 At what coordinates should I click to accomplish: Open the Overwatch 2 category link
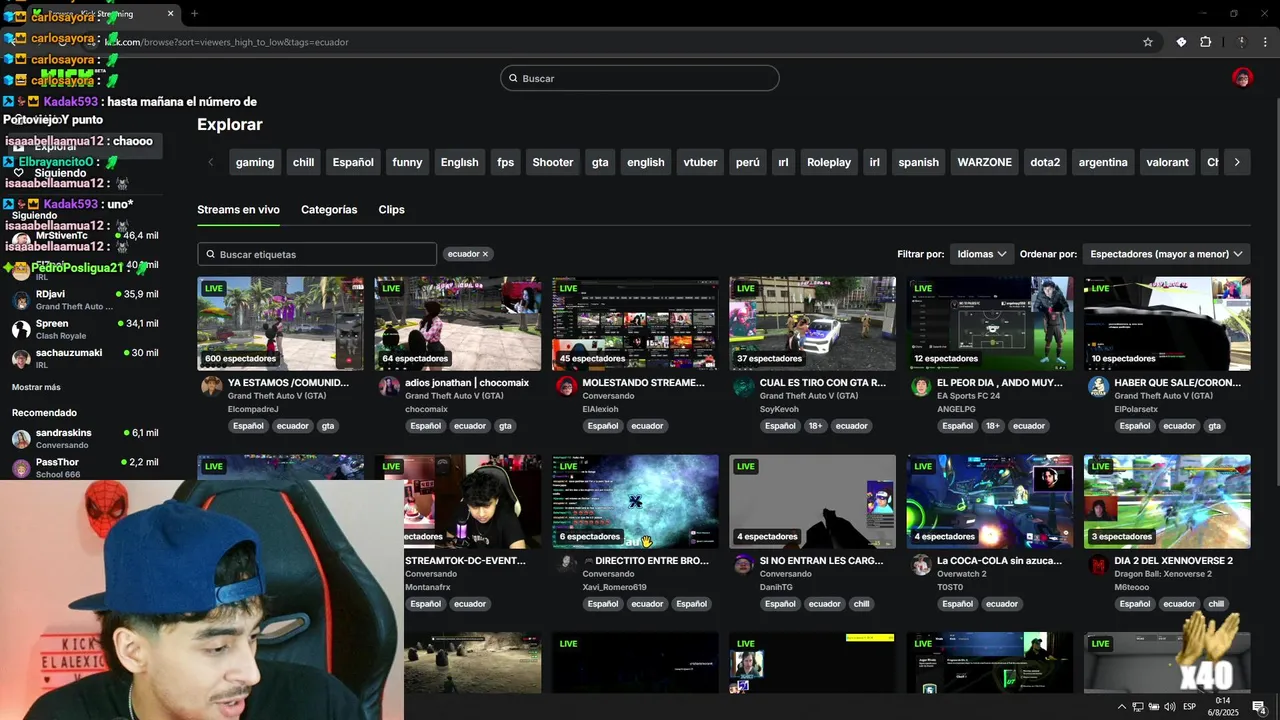click(961, 574)
